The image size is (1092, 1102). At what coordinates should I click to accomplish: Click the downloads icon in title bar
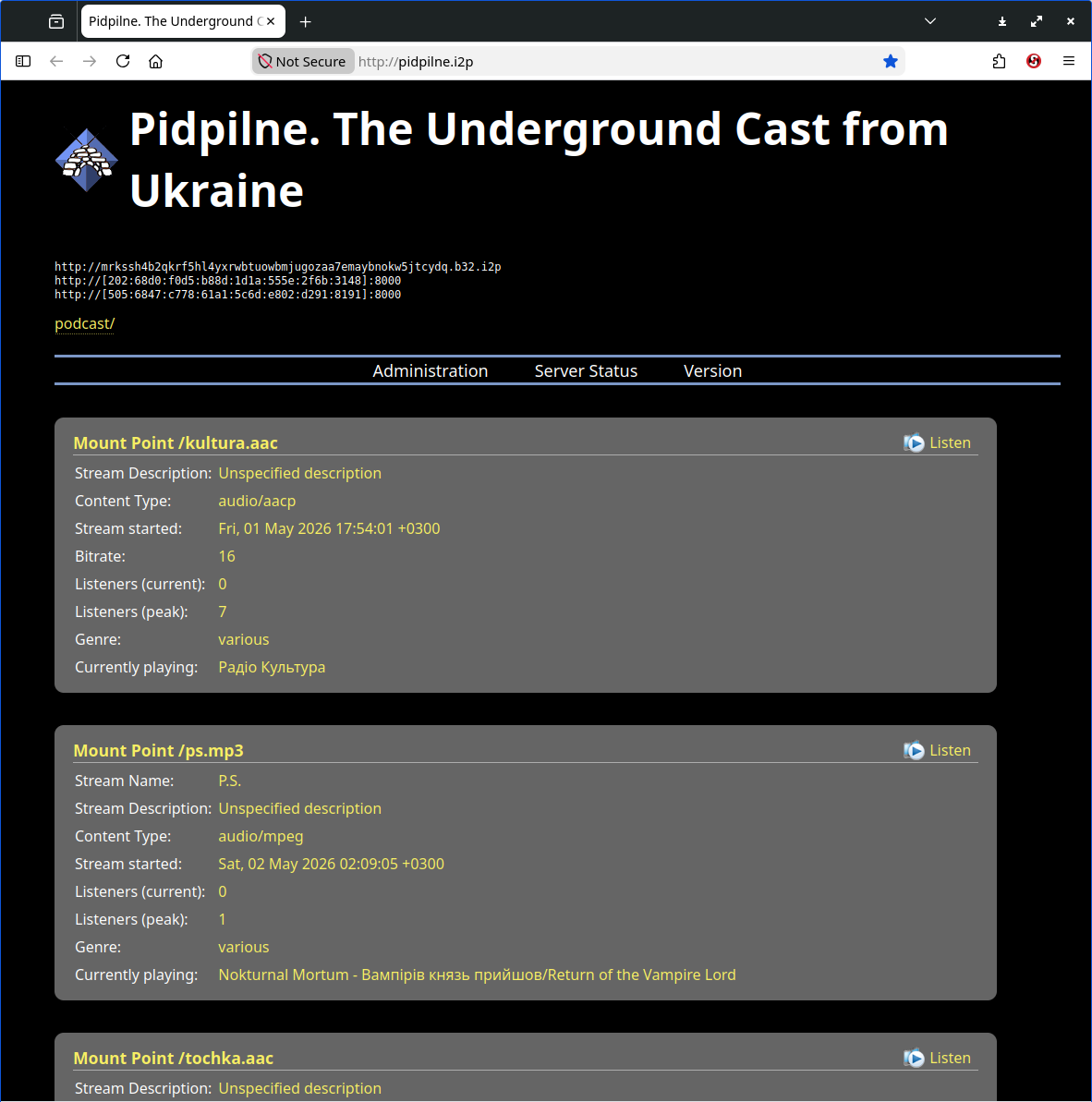[x=1002, y=22]
